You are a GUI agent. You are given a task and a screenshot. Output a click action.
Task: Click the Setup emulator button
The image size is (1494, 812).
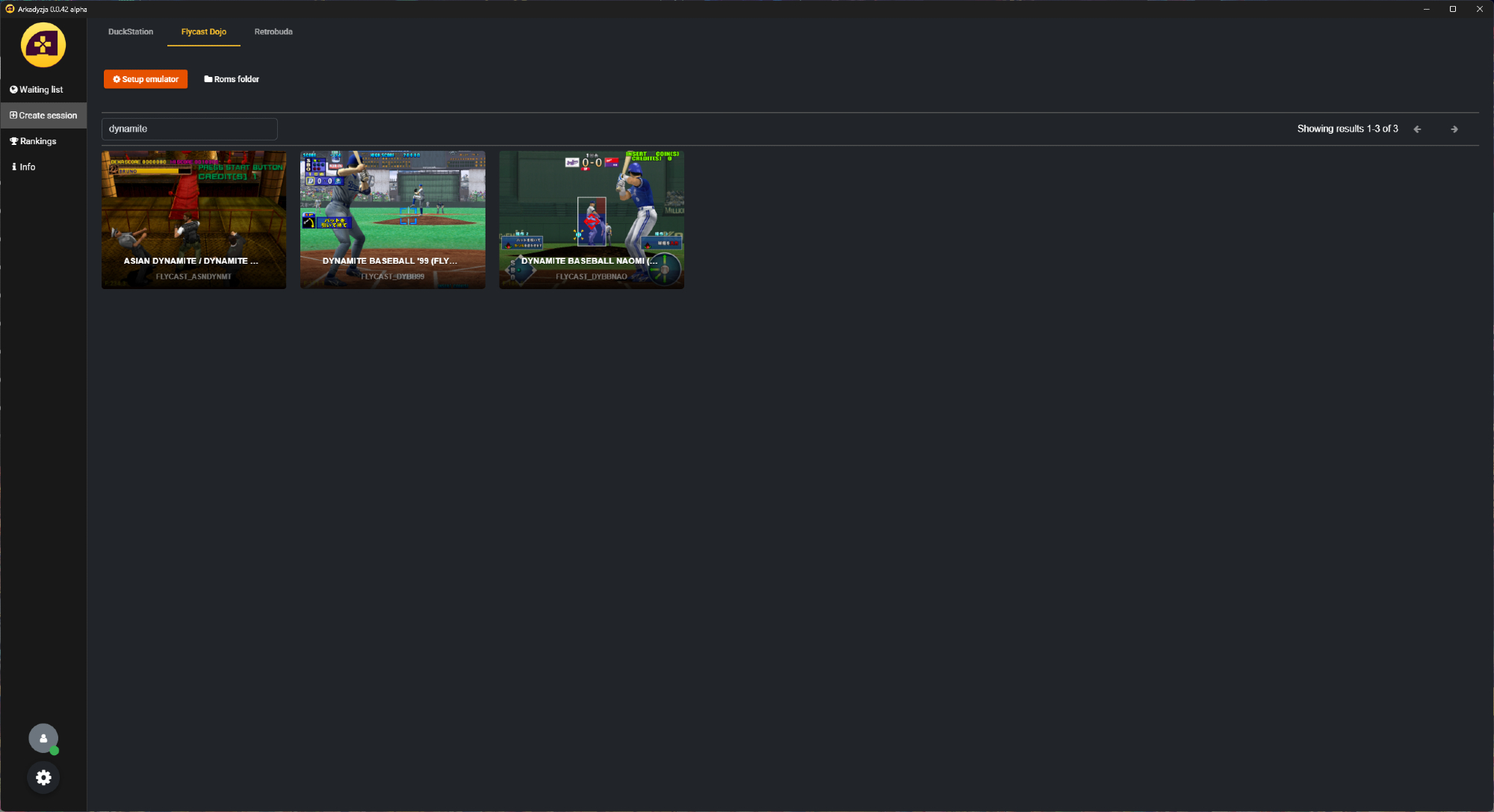click(146, 79)
